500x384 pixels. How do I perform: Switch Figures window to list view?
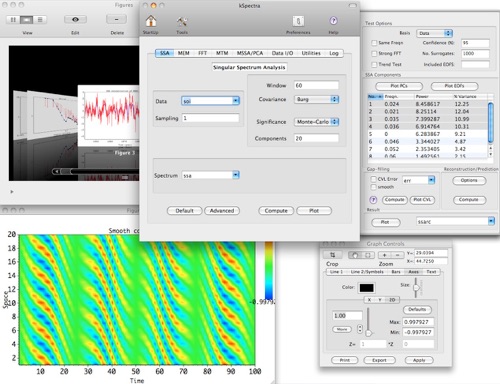tap(40, 20)
